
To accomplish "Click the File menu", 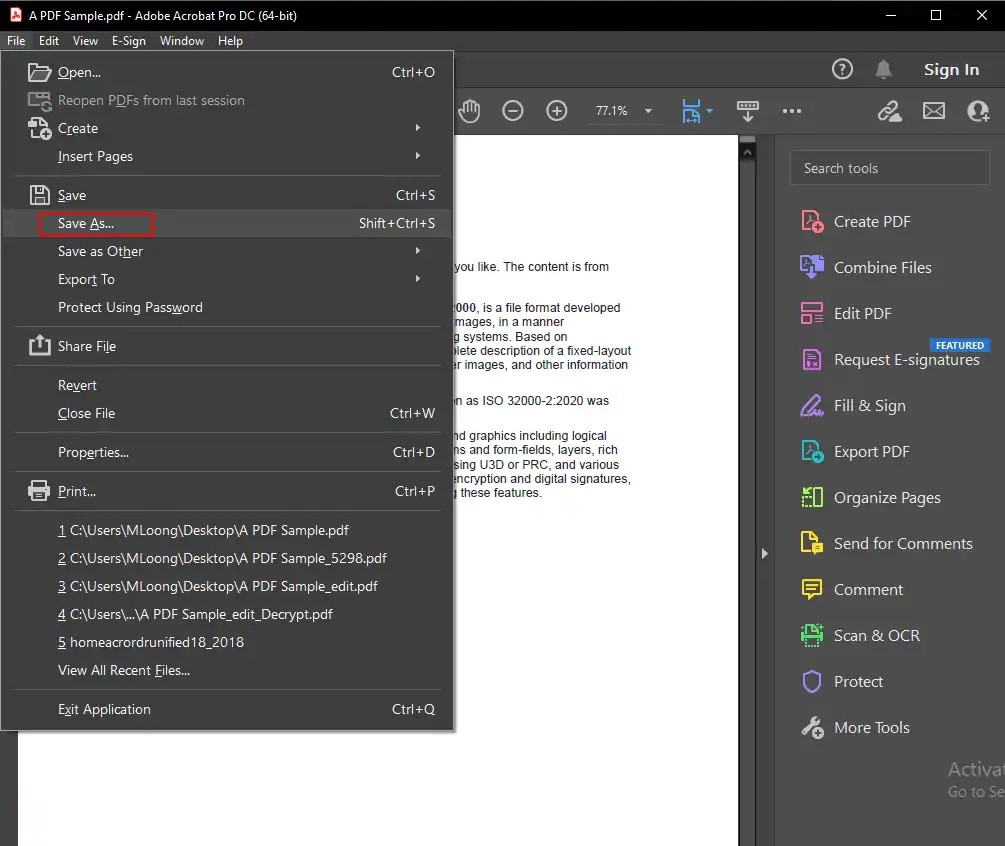I will click(x=16, y=40).
